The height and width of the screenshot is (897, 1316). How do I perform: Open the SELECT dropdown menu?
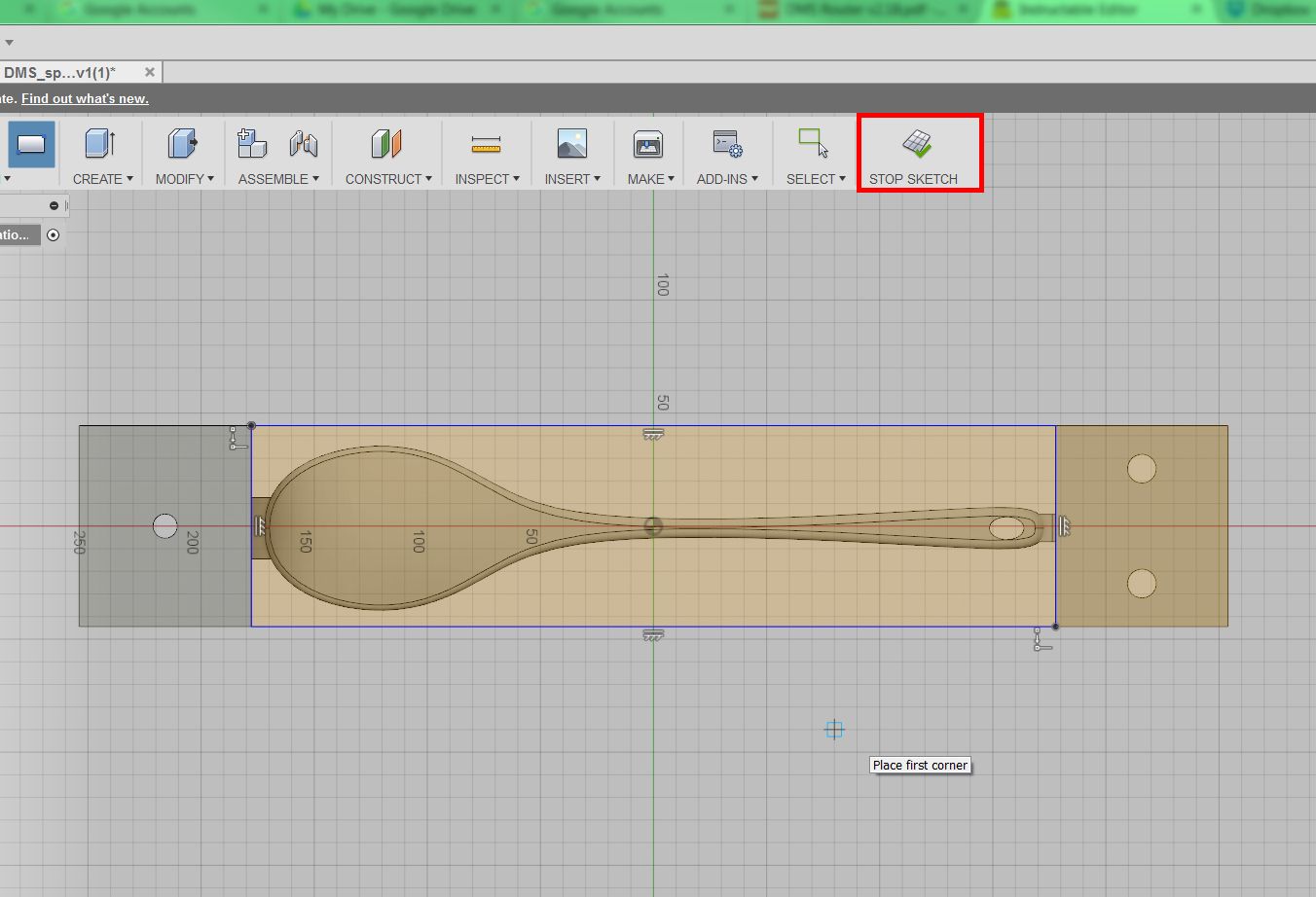[816, 179]
